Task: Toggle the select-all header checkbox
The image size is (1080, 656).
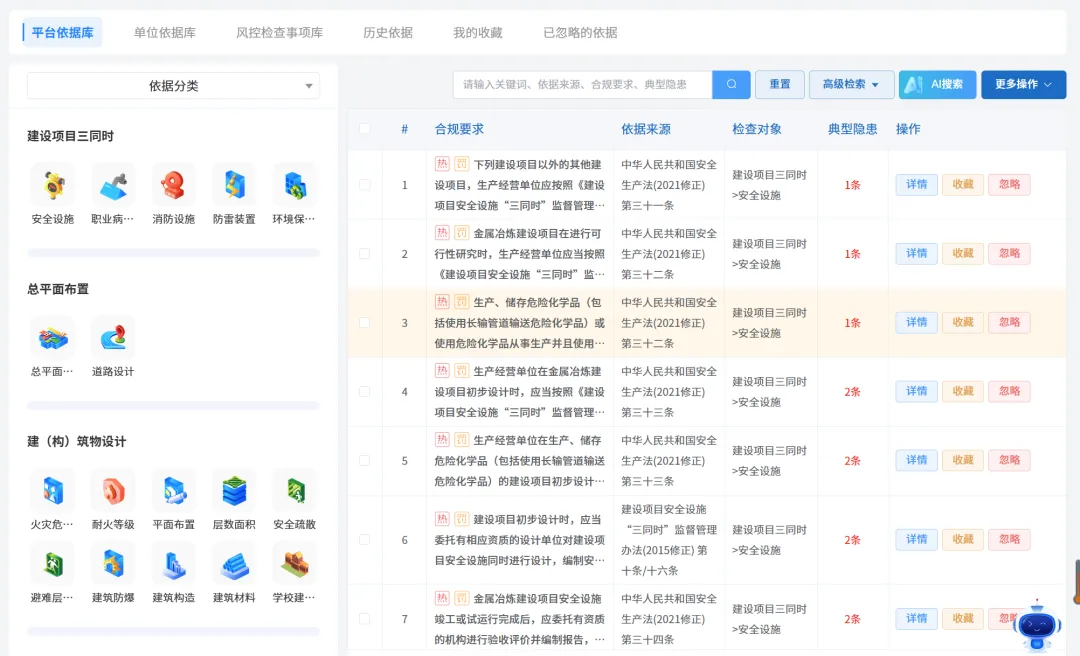Action: 364,129
